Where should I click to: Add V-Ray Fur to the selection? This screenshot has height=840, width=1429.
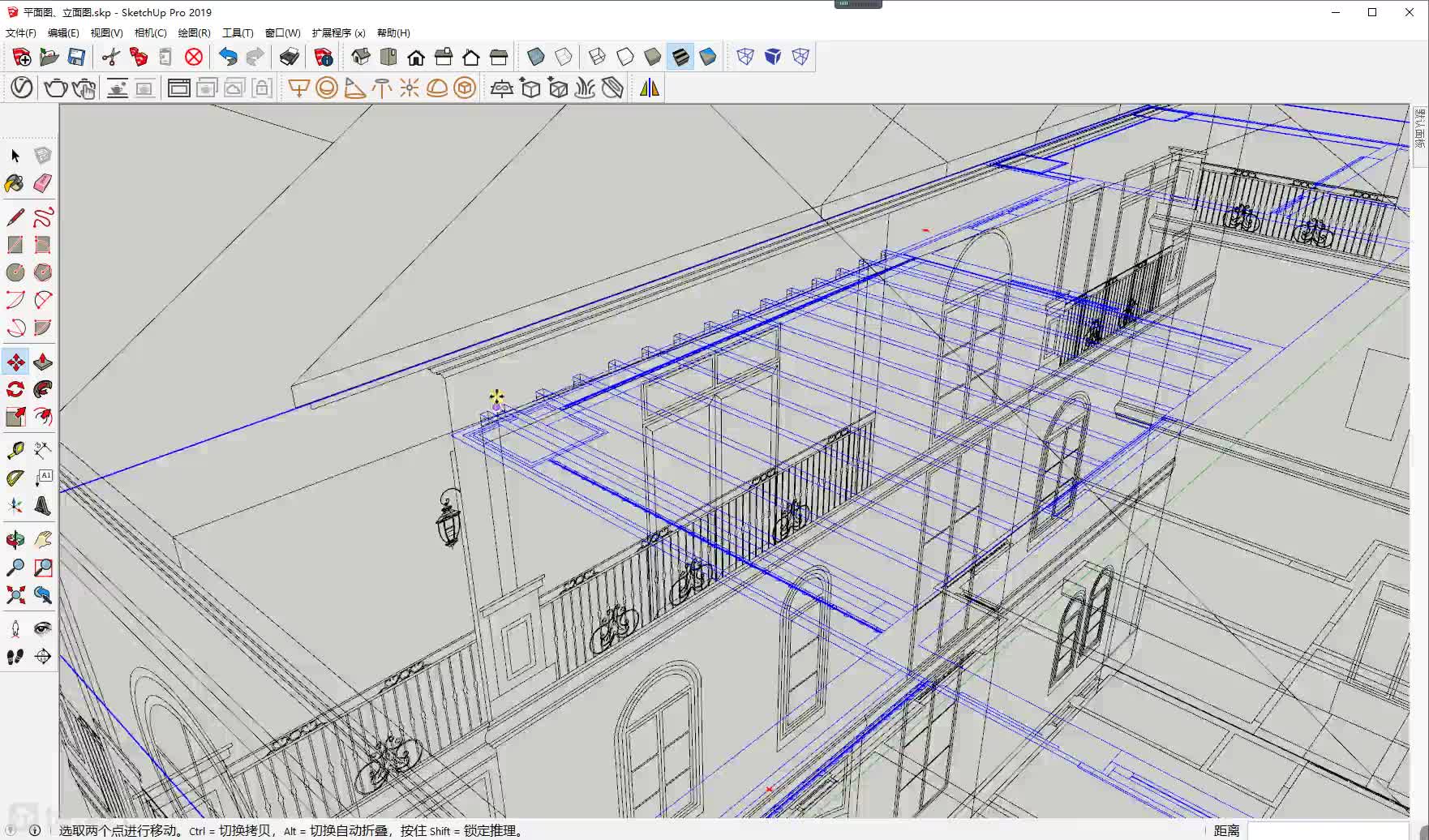tap(585, 88)
